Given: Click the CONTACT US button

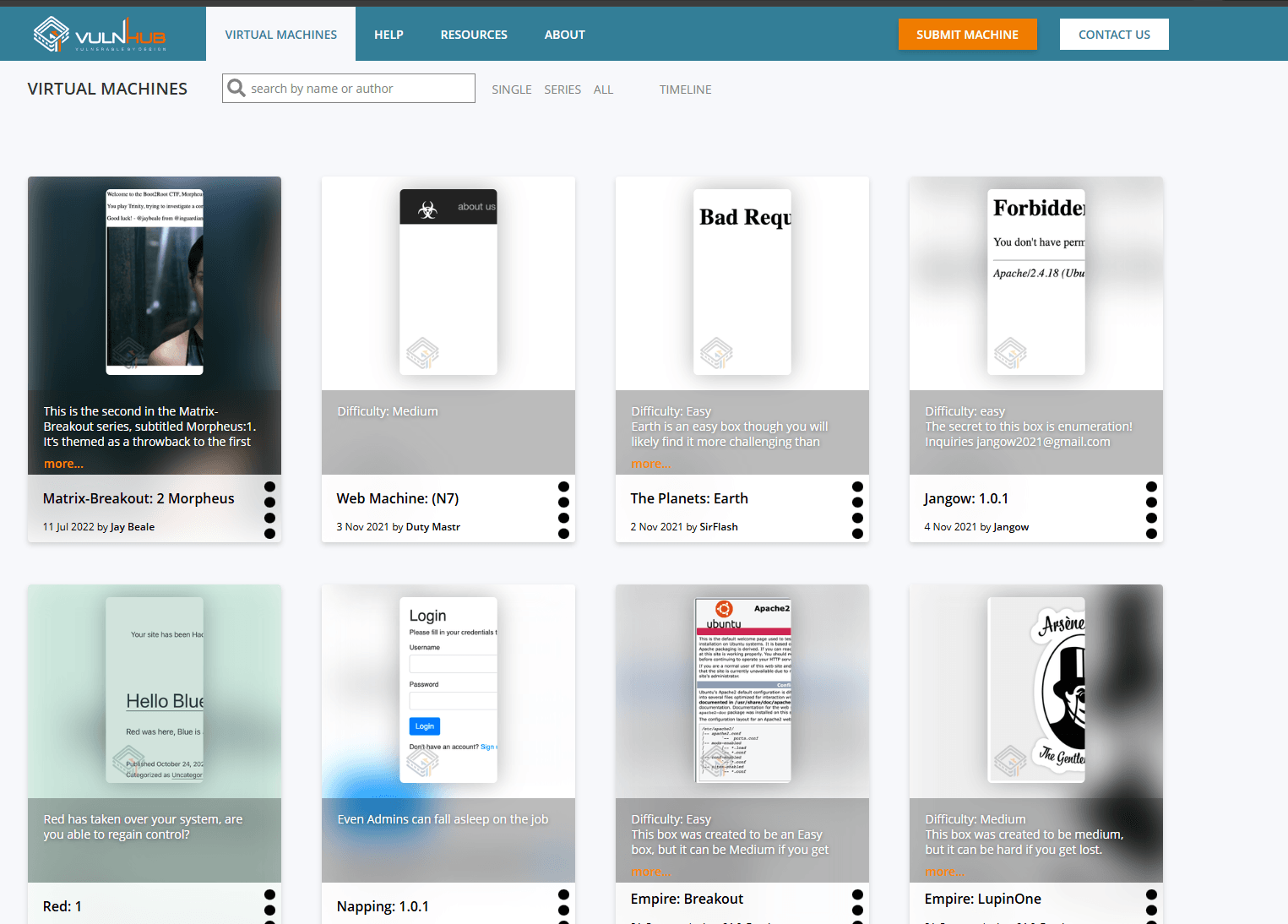Looking at the screenshot, I should tap(1114, 35).
